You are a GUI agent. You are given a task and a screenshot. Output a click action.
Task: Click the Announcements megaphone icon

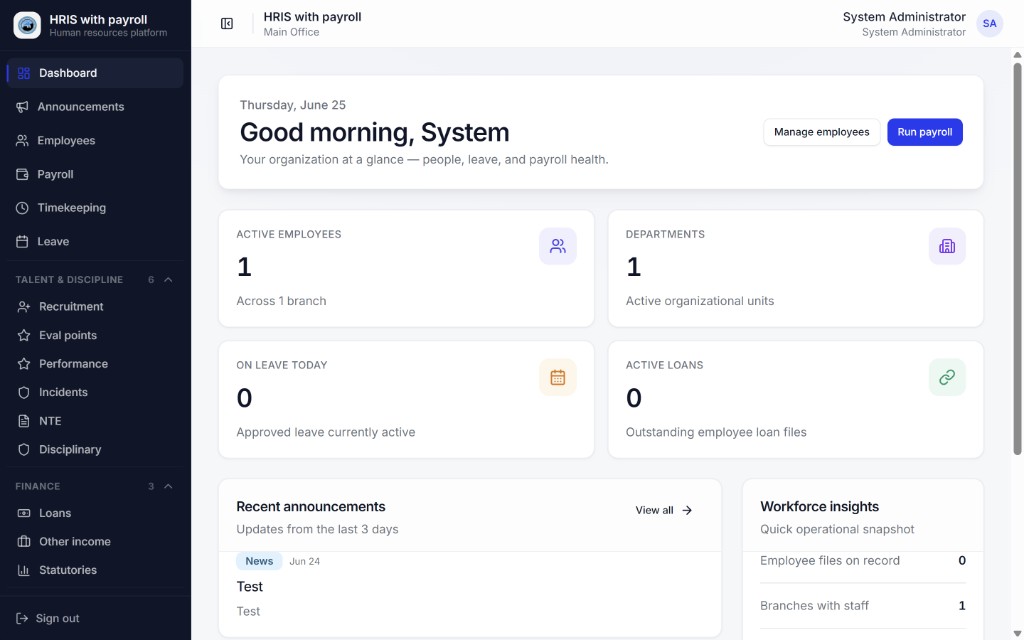tap(22, 106)
